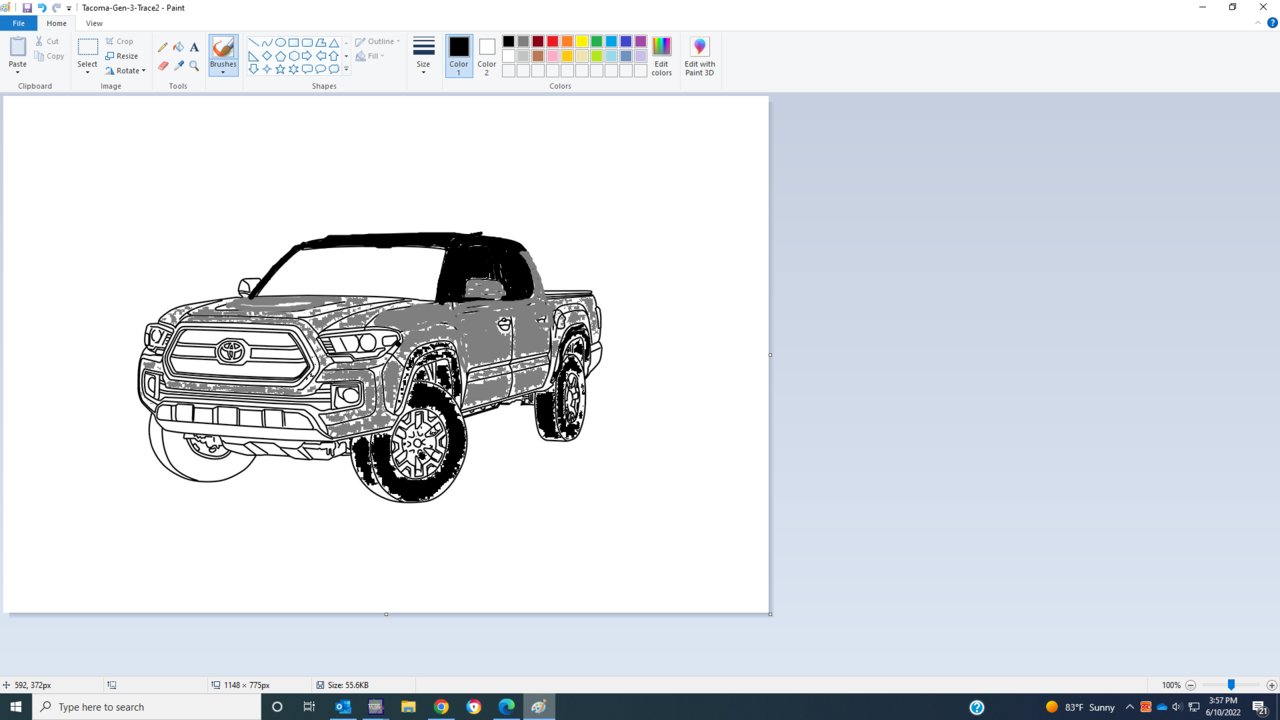Viewport: 1280px width, 720px height.
Task: Click the canvas bottom-right resize handle
Action: tap(770, 614)
